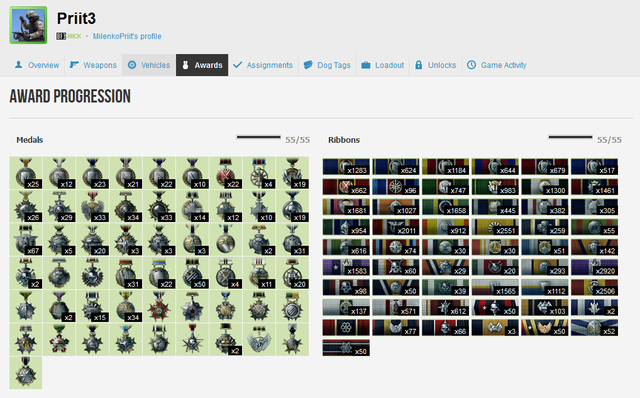Viewport: 640px width, 398px height.
Task: Open MilenkoPriit's profile link
Action: [x=127, y=36]
